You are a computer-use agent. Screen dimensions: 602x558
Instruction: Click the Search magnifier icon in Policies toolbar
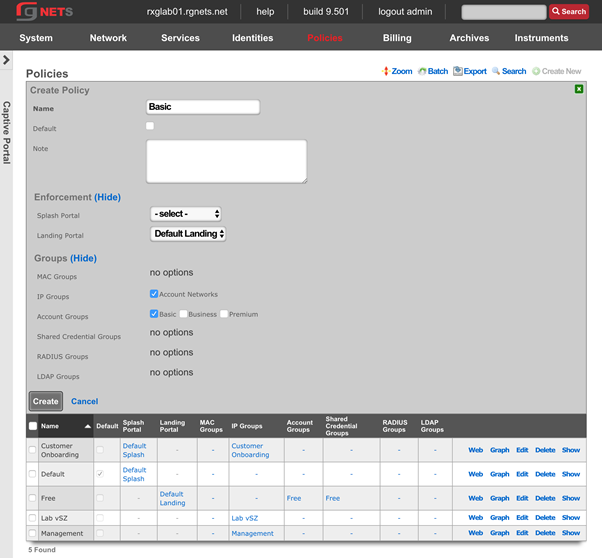click(496, 72)
